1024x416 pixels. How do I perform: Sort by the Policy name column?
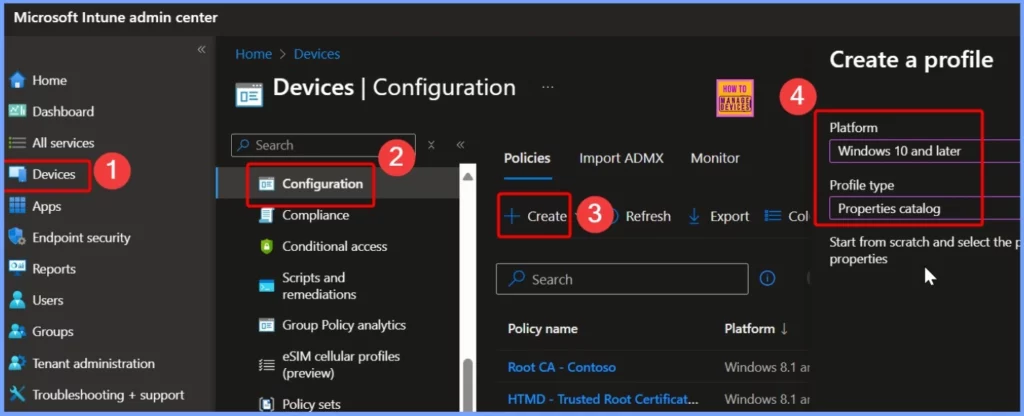(543, 329)
